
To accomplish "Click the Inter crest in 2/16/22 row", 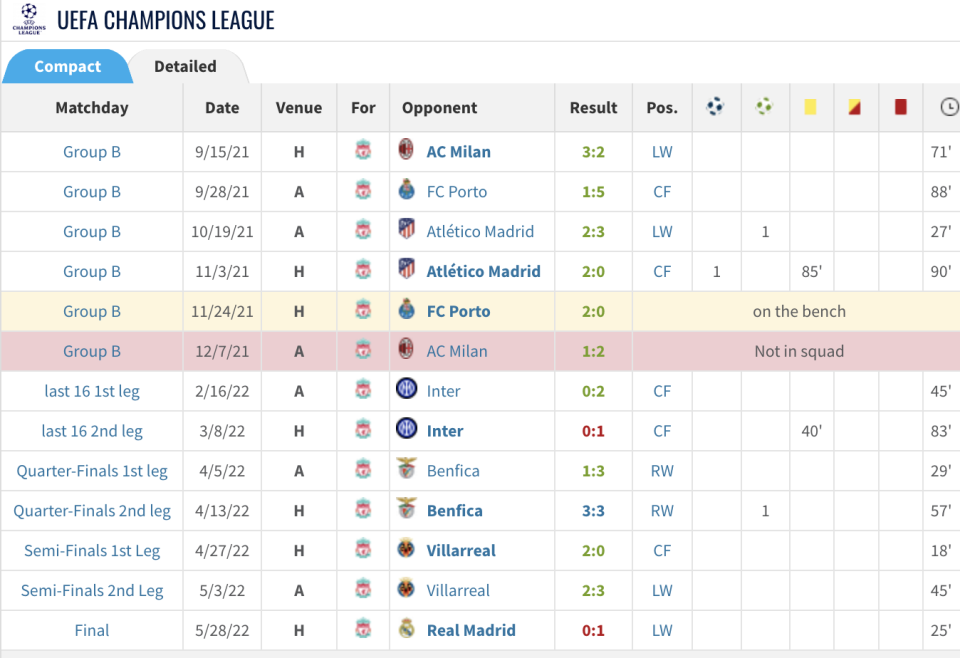I will 407,389.
